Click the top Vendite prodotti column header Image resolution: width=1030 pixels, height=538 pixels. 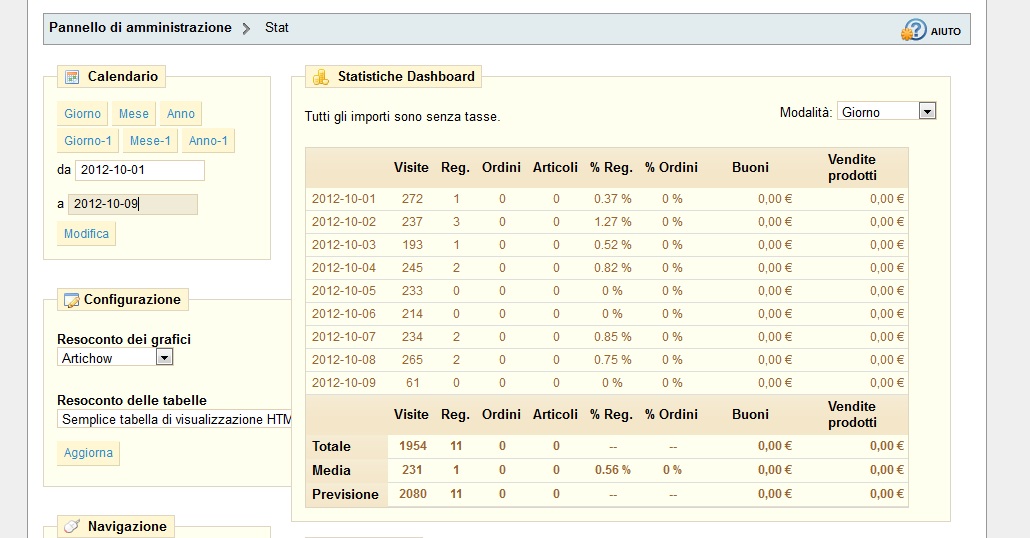852,168
